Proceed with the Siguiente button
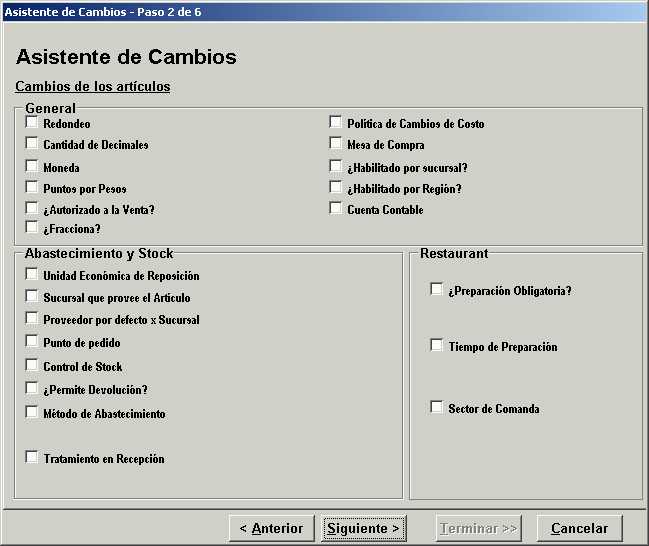The image size is (649, 546). (363, 528)
